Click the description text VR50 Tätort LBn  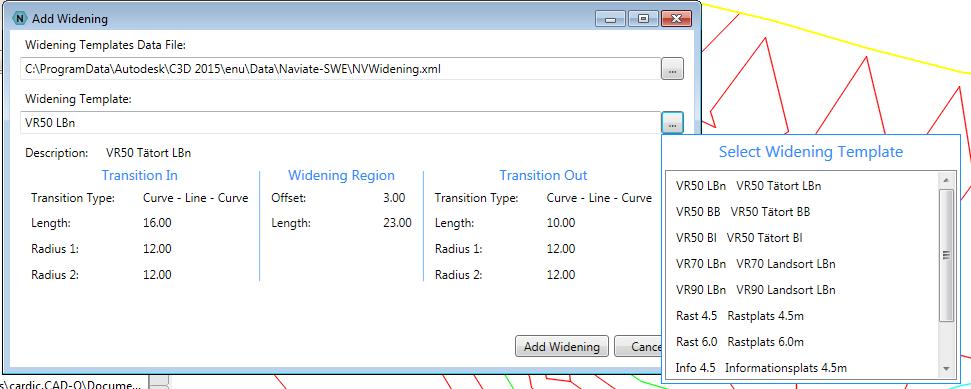click(x=148, y=152)
